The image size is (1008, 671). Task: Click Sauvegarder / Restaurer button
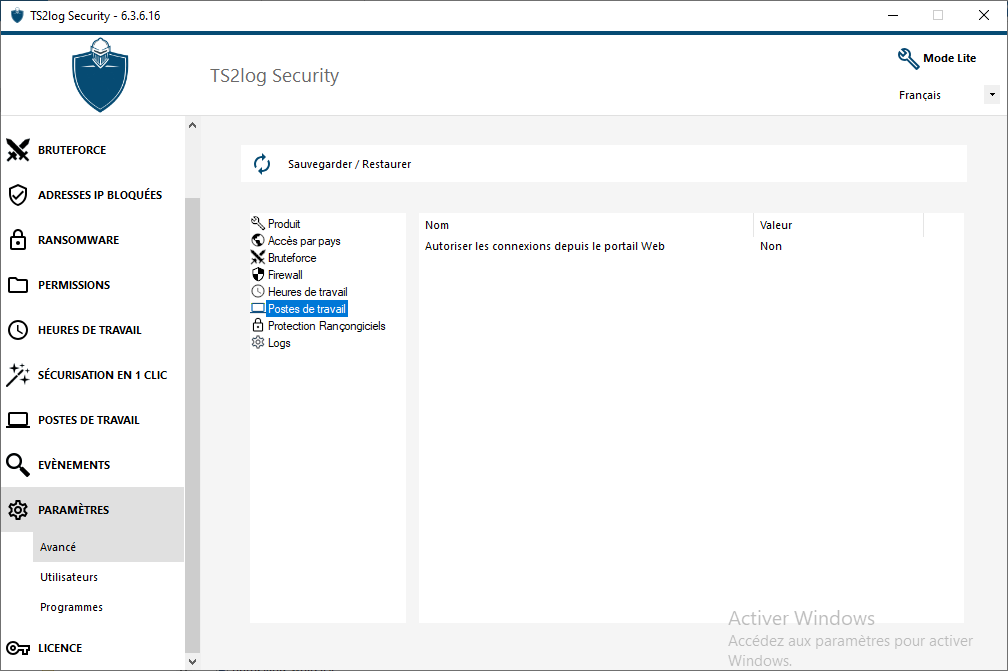pyautogui.click(x=604, y=164)
